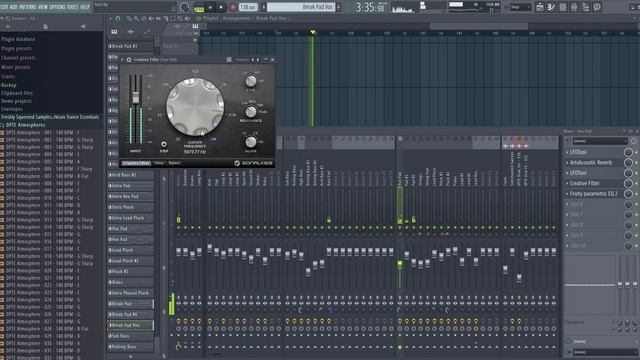Open the Piano roll window icon

tap(551, 7)
